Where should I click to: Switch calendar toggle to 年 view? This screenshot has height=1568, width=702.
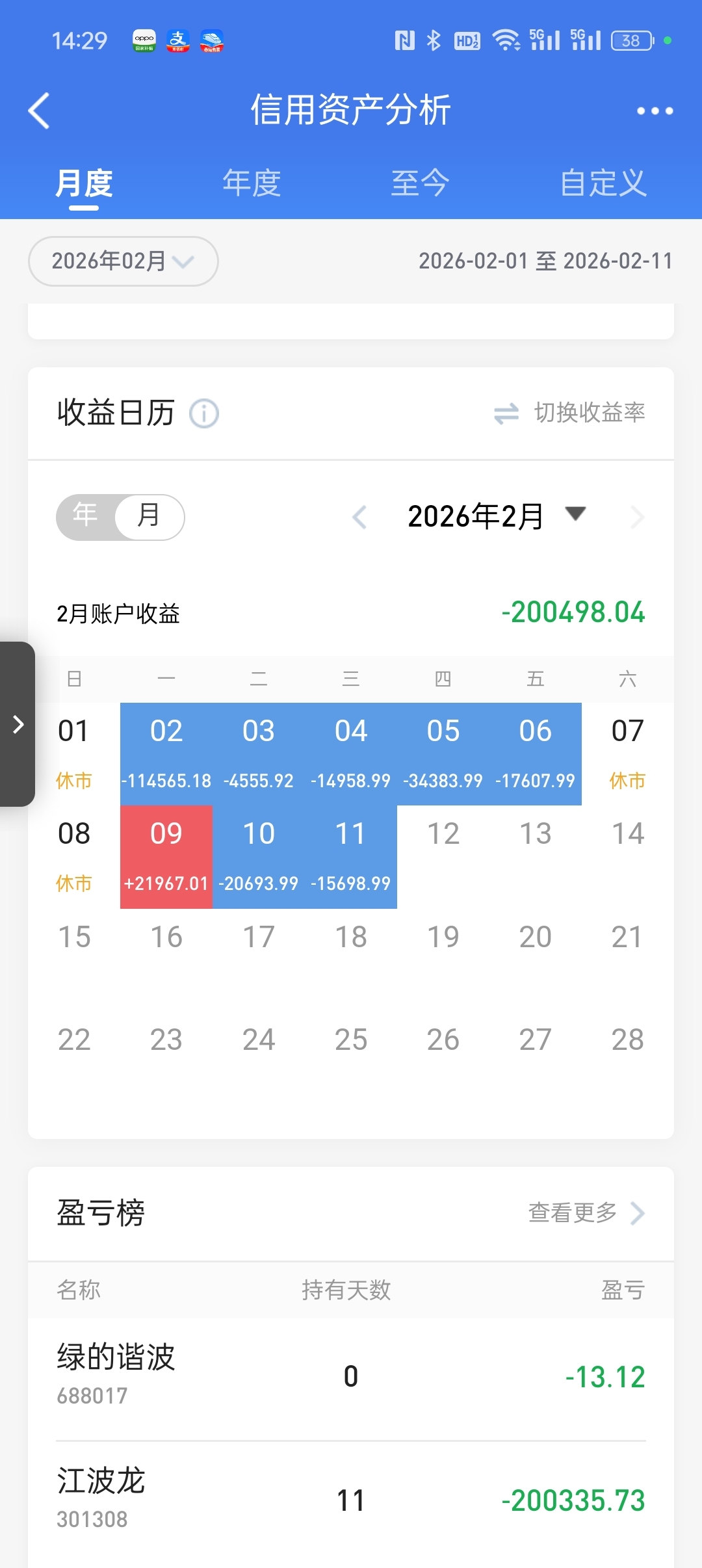tap(85, 516)
